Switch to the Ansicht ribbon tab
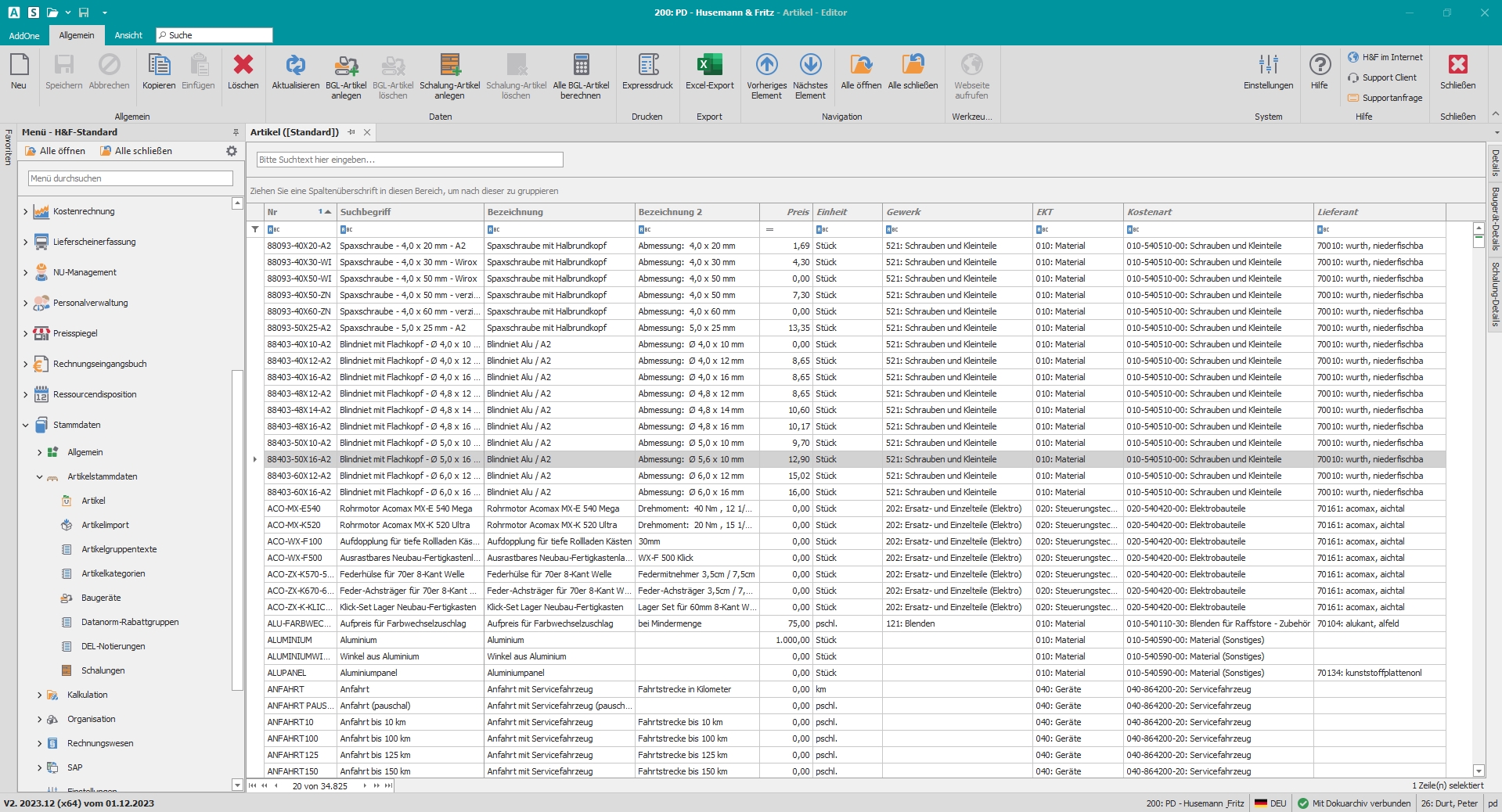This screenshot has width=1502, height=812. [128, 35]
